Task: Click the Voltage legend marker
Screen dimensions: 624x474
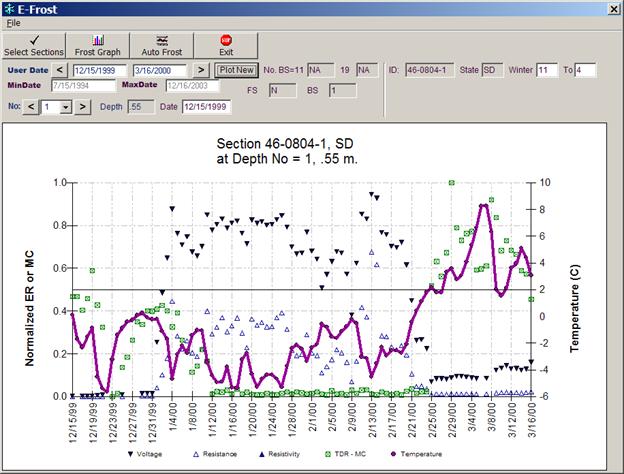Action: (x=130, y=454)
